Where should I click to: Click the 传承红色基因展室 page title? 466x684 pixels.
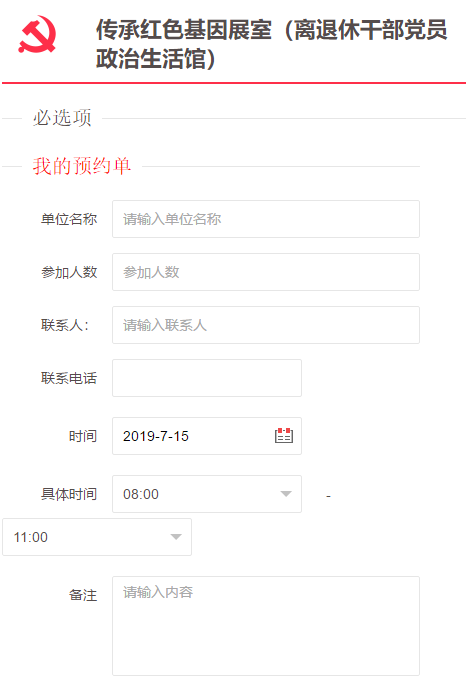point(271,44)
